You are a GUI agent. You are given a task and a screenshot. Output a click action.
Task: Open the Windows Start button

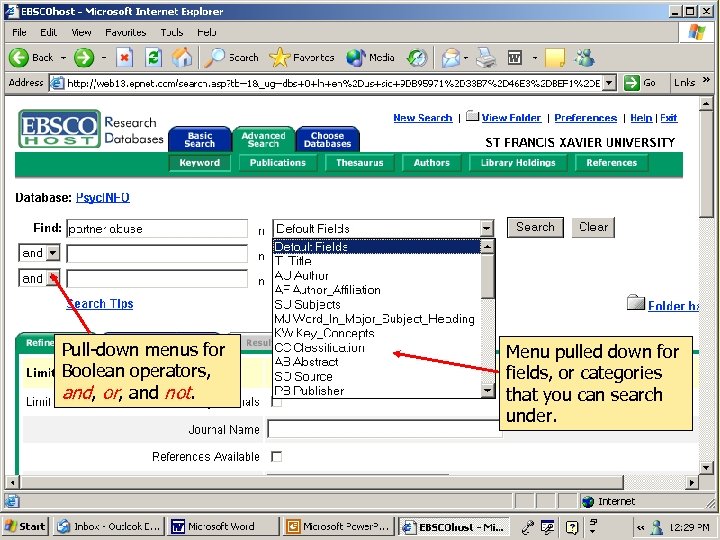click(x=25, y=526)
